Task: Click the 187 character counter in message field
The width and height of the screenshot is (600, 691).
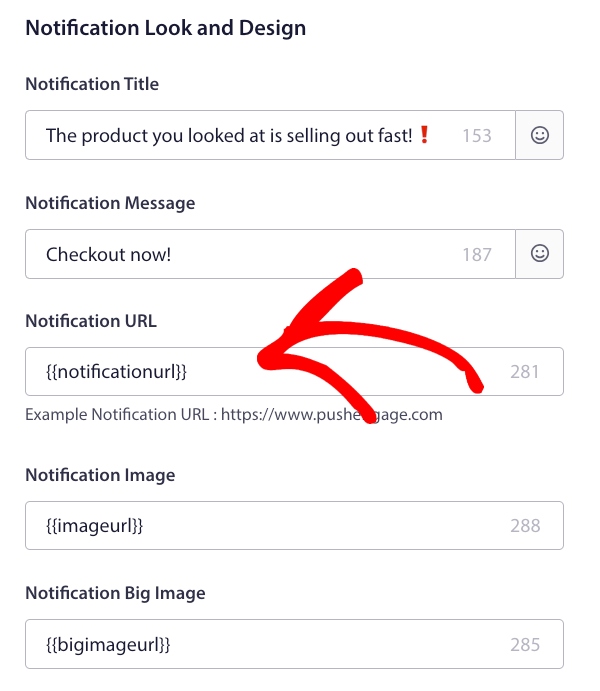Action: tap(477, 255)
